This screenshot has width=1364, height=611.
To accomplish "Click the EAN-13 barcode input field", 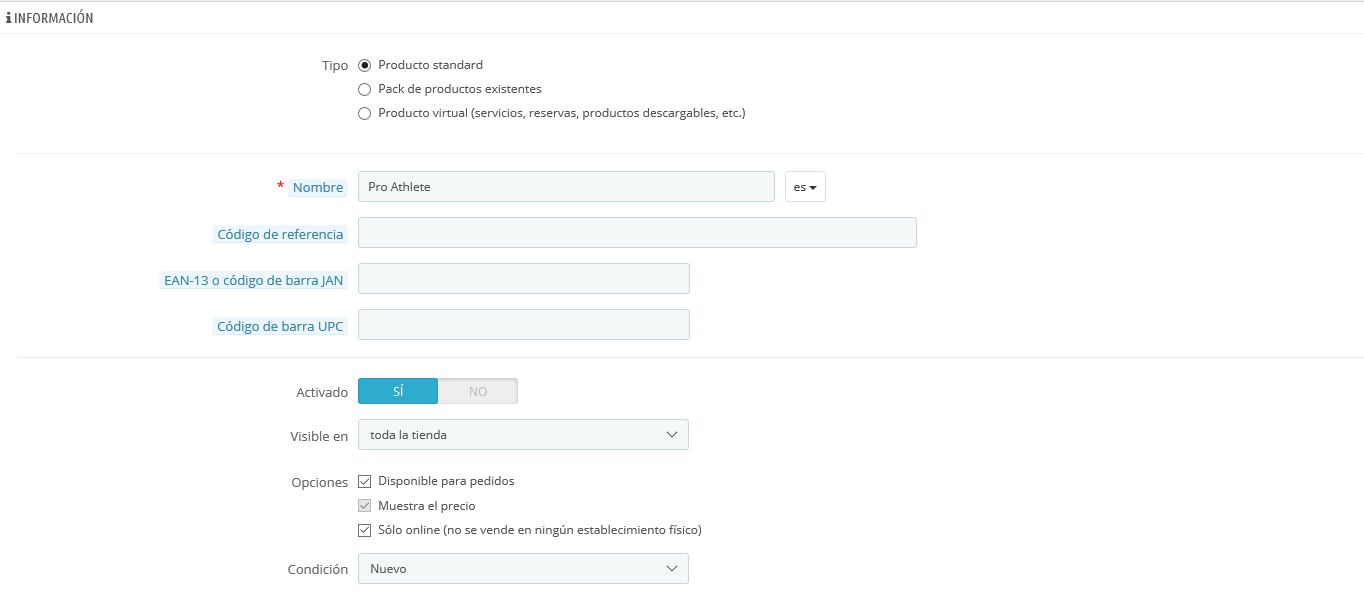I will [524, 279].
